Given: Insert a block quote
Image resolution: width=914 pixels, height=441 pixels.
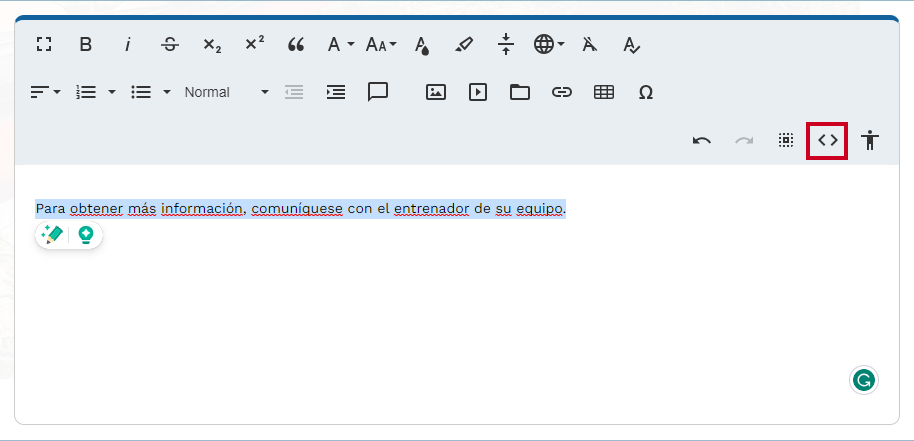Looking at the screenshot, I should 296,45.
